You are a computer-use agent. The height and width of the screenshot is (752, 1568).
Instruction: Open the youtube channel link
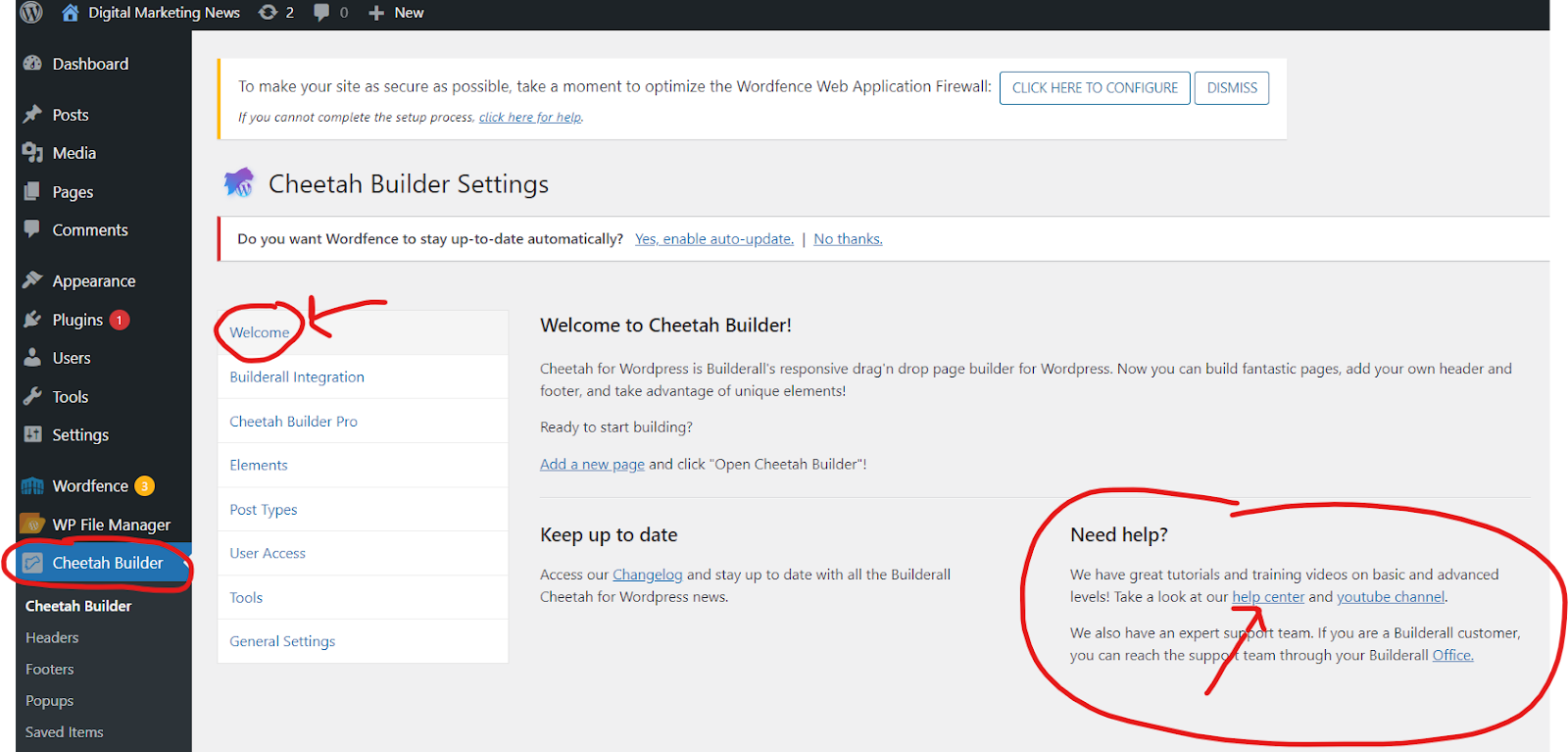point(1391,596)
